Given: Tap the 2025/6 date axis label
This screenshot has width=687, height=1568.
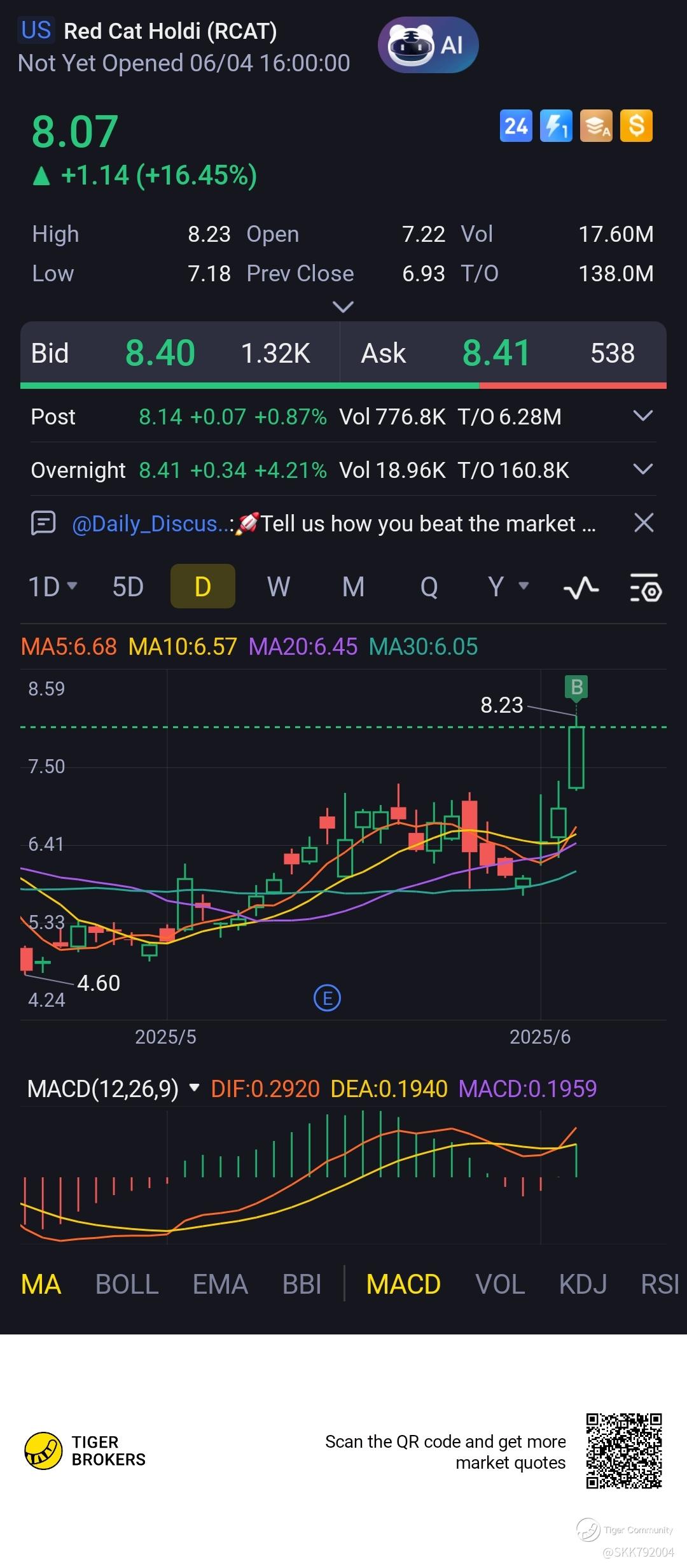Looking at the screenshot, I should 540,1037.
